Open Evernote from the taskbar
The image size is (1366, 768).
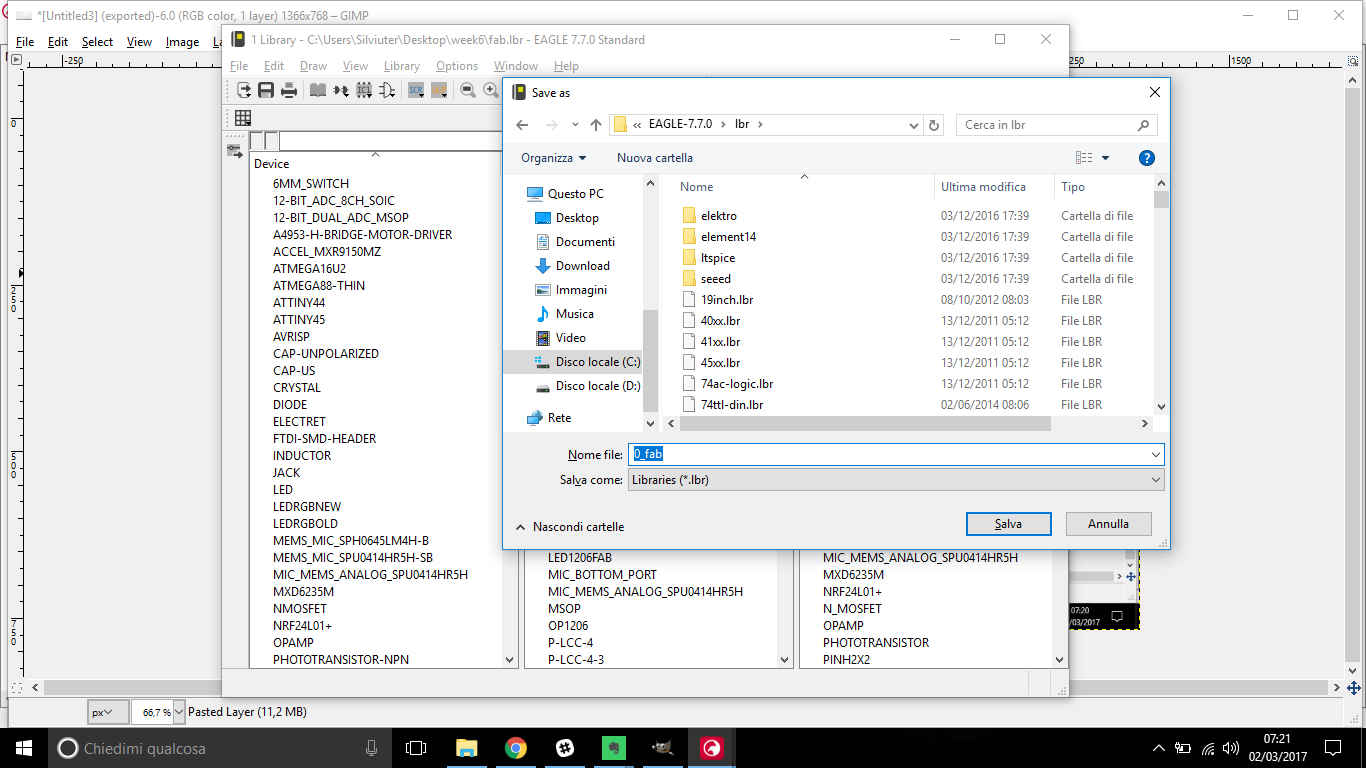613,748
